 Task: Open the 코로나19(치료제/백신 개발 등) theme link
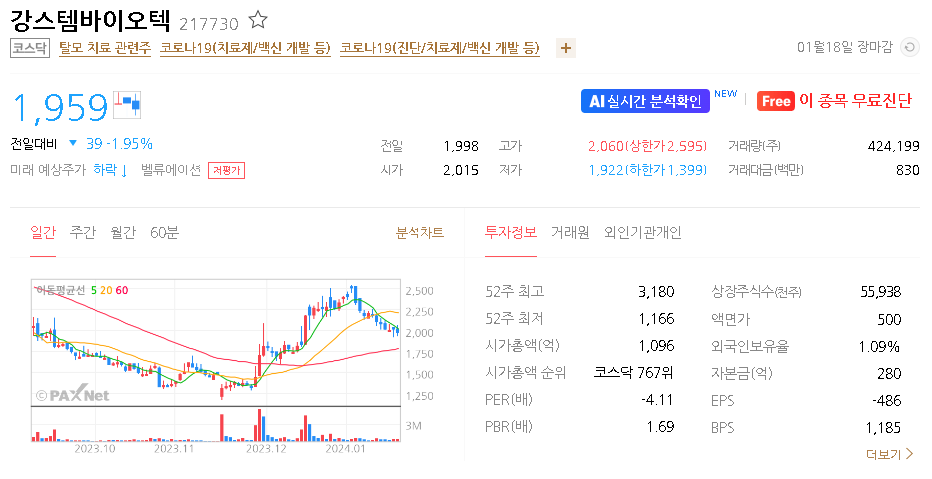tap(245, 48)
